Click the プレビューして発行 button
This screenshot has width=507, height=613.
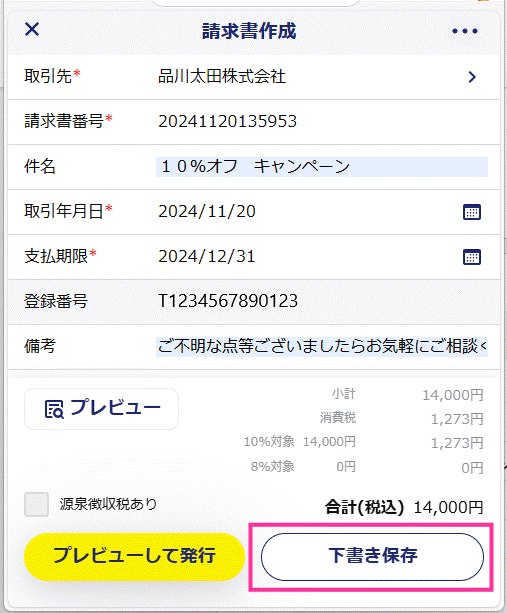(x=134, y=556)
